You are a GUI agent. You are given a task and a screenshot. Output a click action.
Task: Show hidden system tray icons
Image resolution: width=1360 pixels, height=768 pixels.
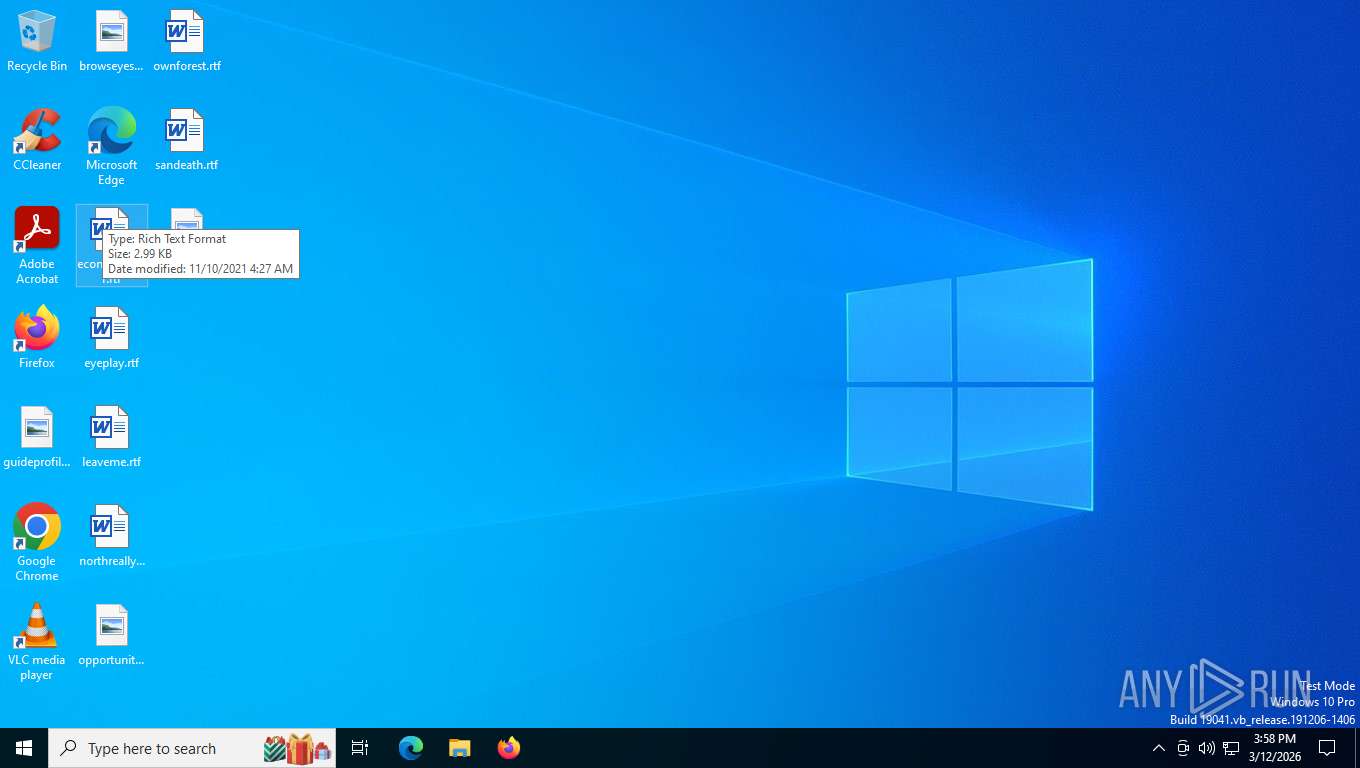click(1158, 748)
